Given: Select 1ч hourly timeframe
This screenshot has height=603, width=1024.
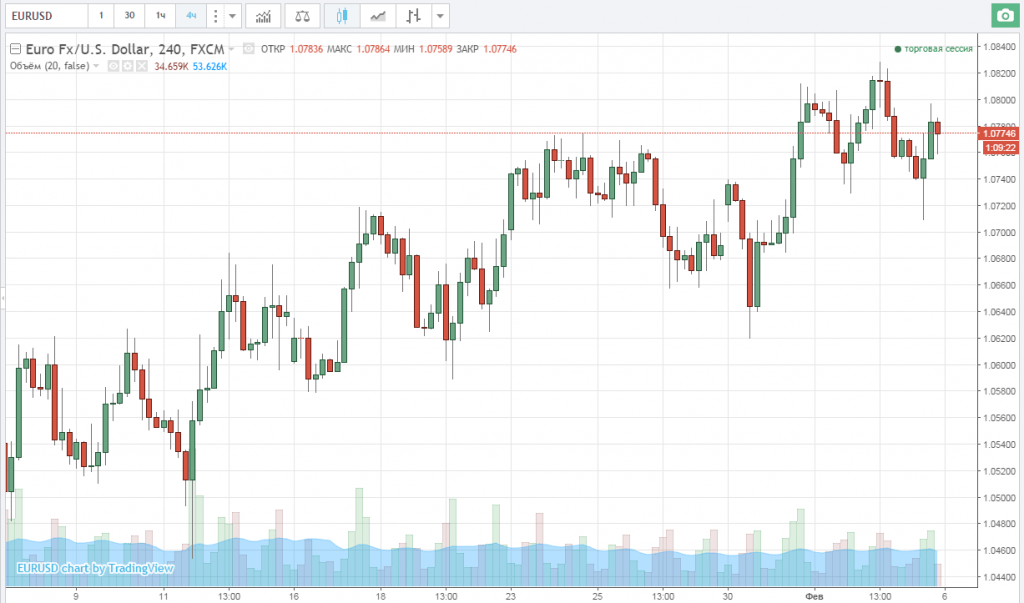Looking at the screenshot, I should 160,16.
